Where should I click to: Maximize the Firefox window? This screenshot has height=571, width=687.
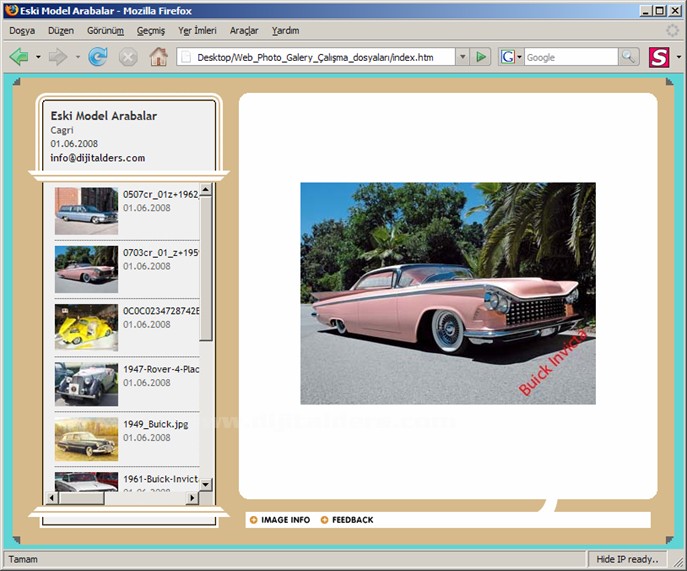tap(659, 11)
